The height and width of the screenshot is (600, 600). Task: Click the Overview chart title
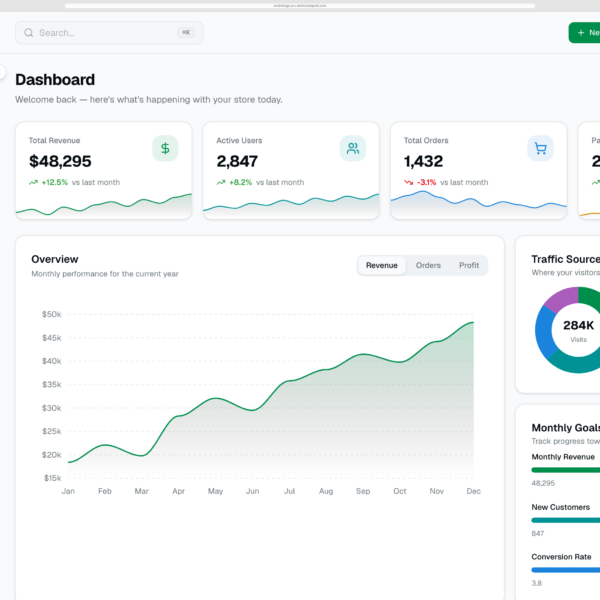(55, 259)
